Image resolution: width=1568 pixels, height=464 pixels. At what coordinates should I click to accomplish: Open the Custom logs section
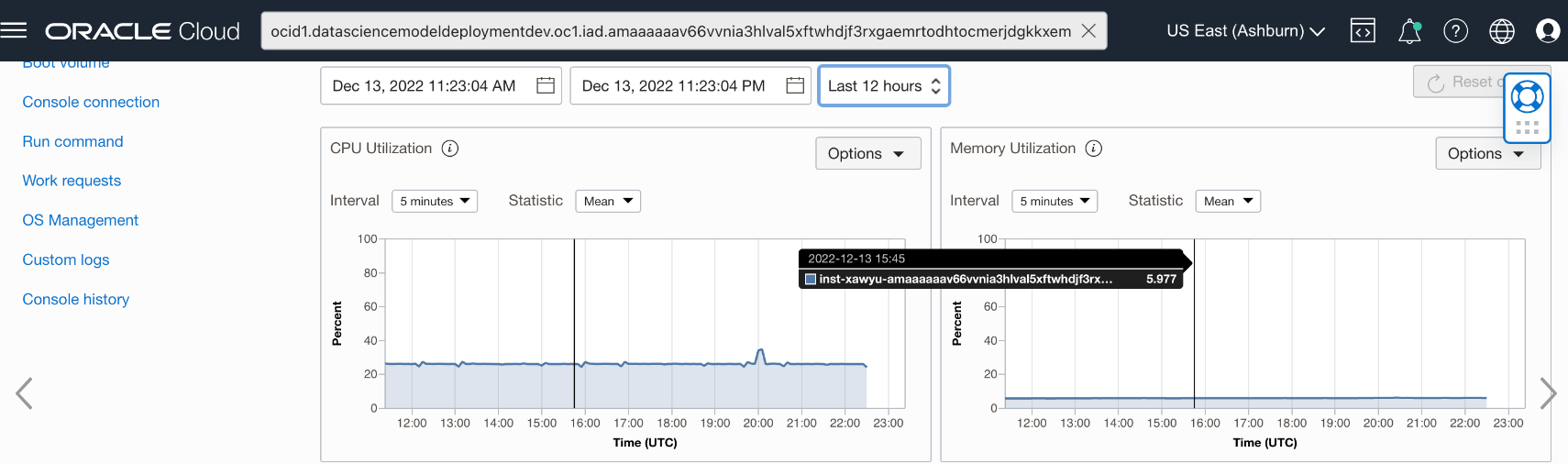66,260
